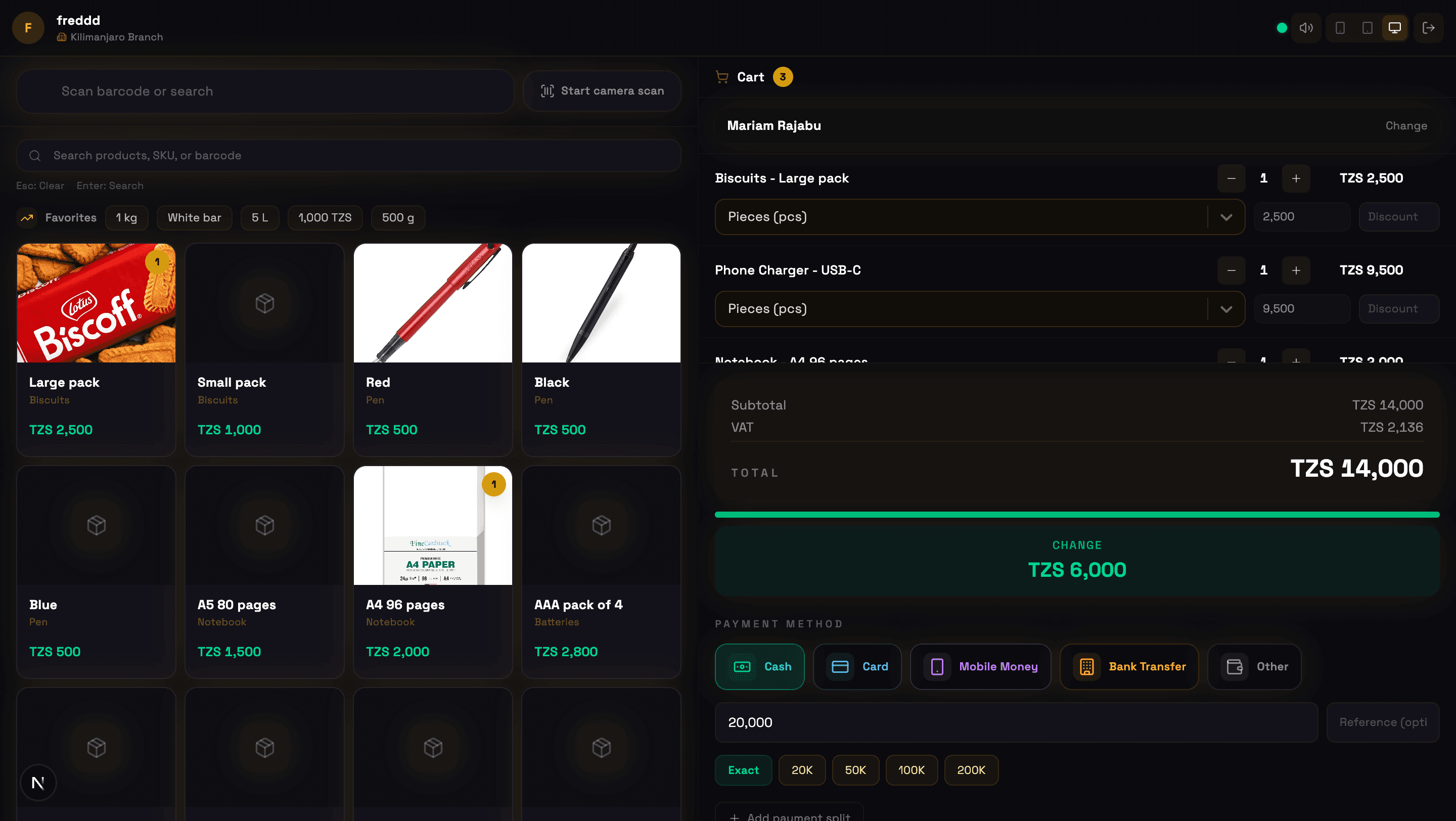Click the cart icon
This screenshot has width=1456, height=821.
[x=722, y=77]
